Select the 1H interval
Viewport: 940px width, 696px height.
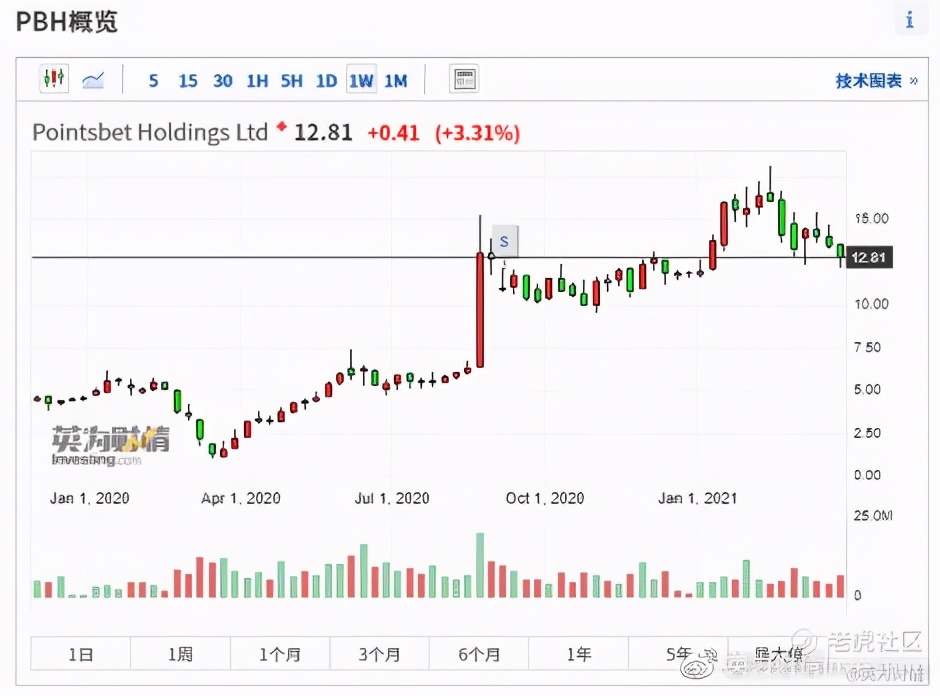pyautogui.click(x=257, y=81)
